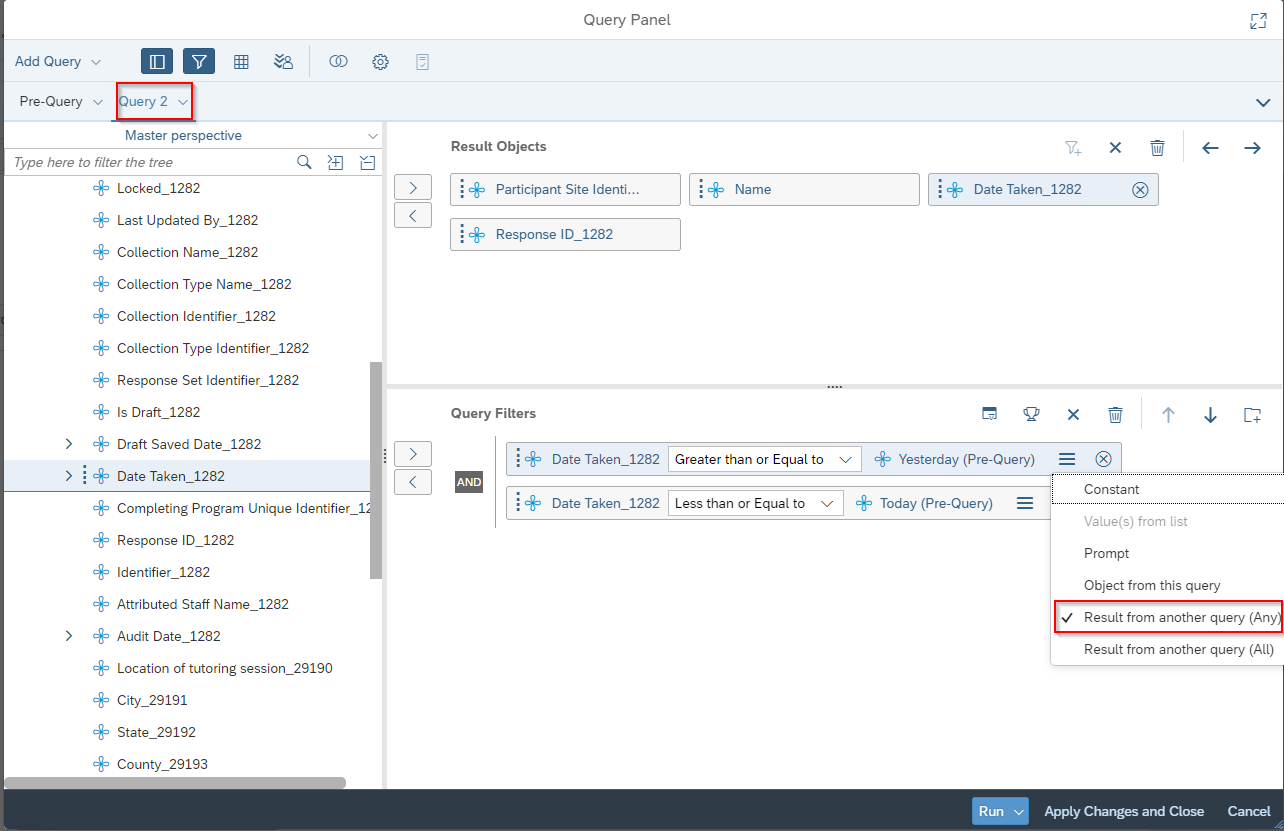This screenshot has width=1284, height=831.
Task: Expand the Audit Date_1282 tree node
Action: pos(69,636)
